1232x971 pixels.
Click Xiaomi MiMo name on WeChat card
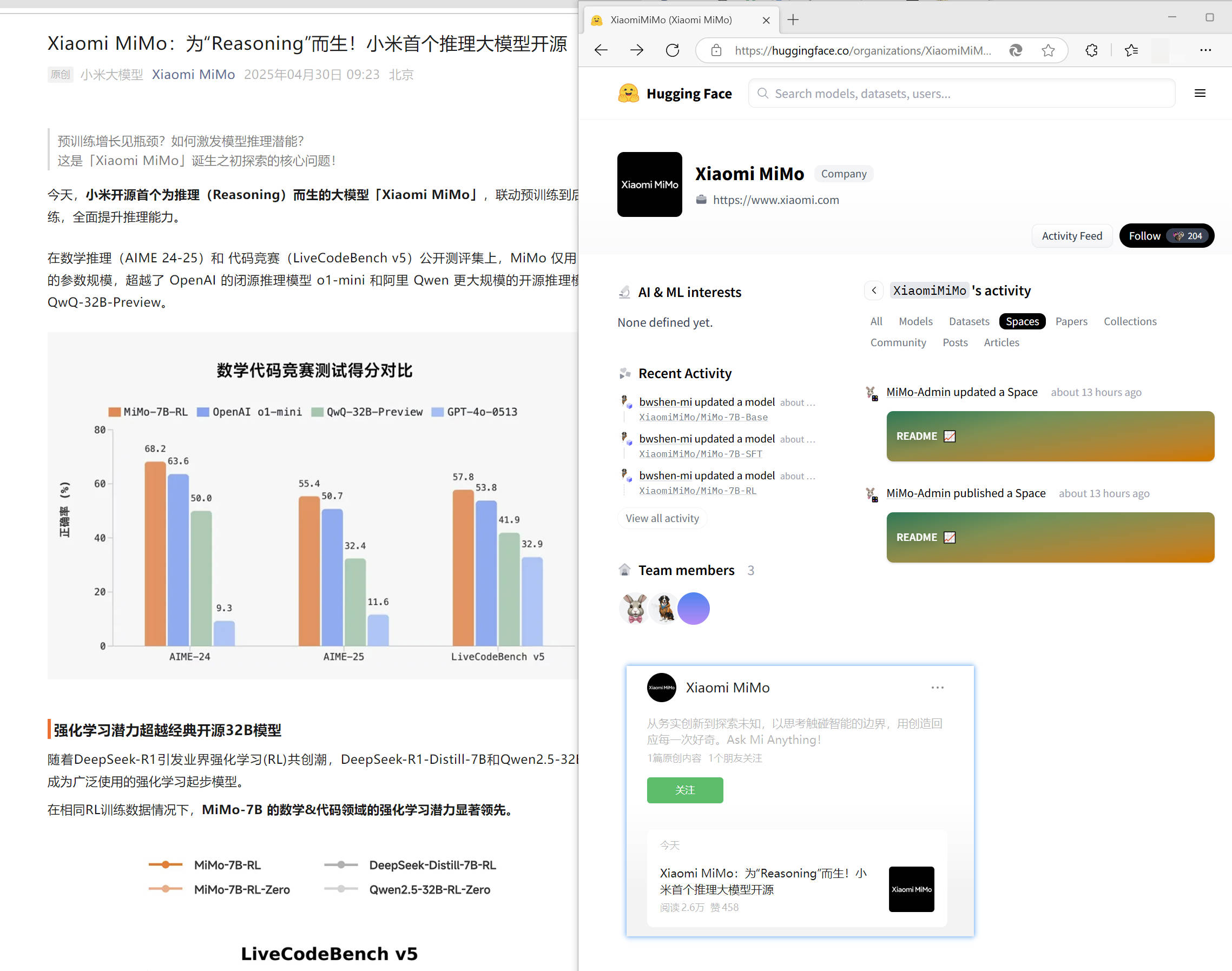click(727, 688)
